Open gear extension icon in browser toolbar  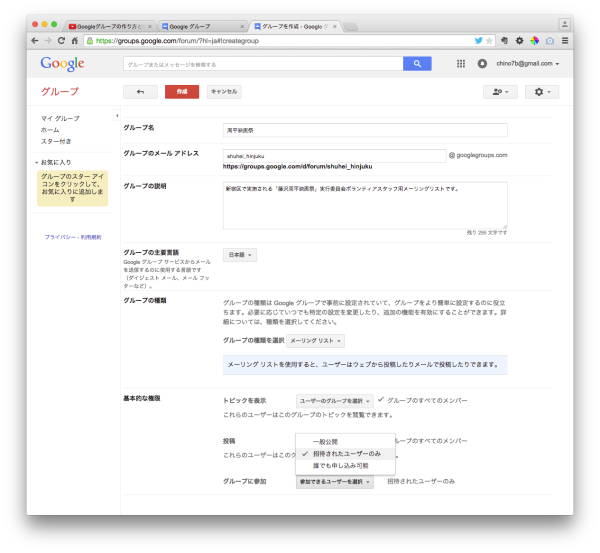(519, 41)
